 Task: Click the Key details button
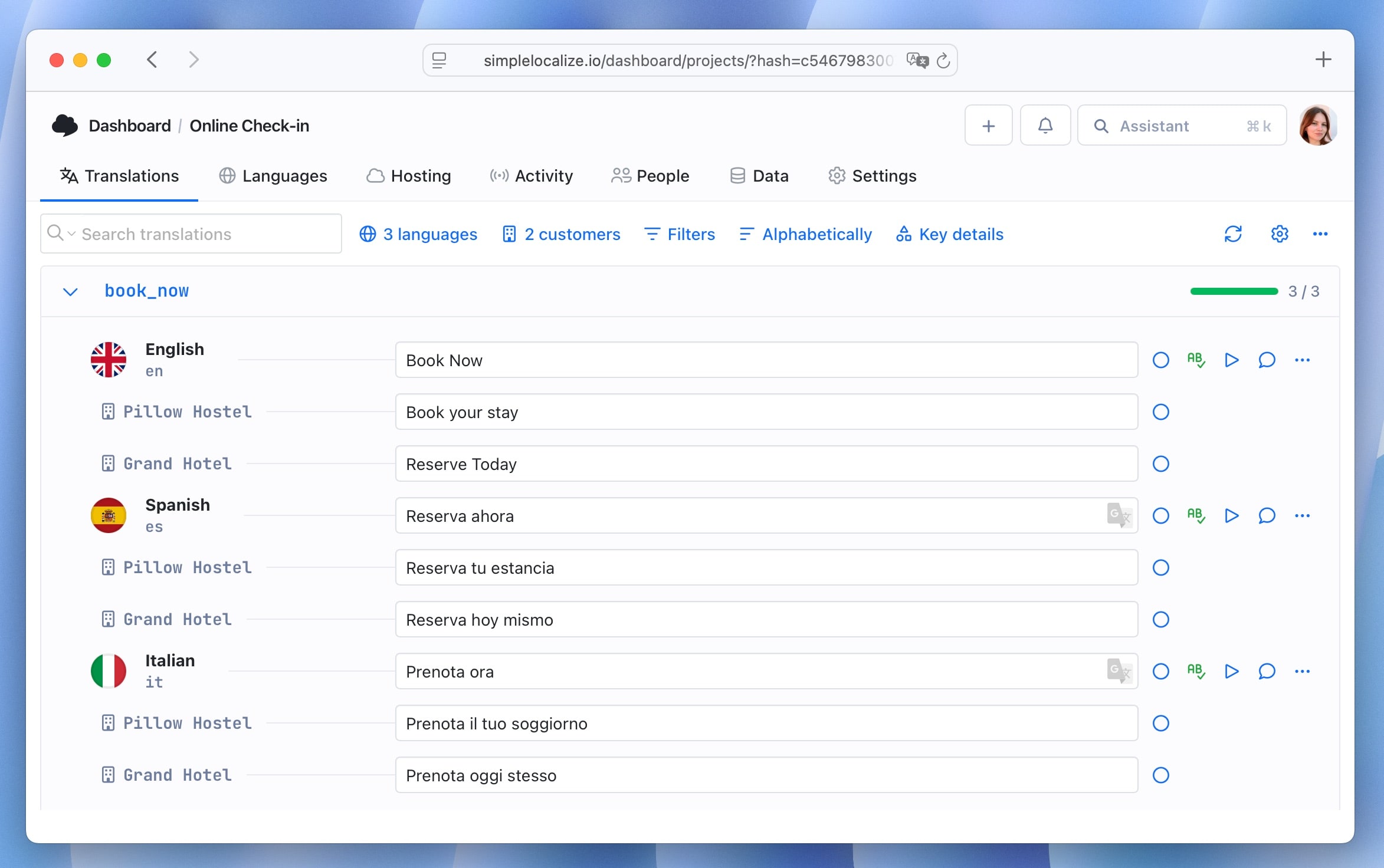coord(949,234)
